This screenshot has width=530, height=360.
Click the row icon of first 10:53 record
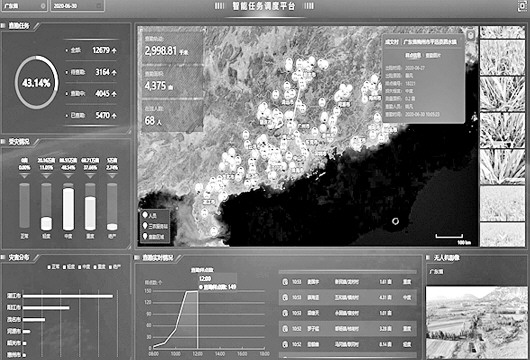click(285, 282)
